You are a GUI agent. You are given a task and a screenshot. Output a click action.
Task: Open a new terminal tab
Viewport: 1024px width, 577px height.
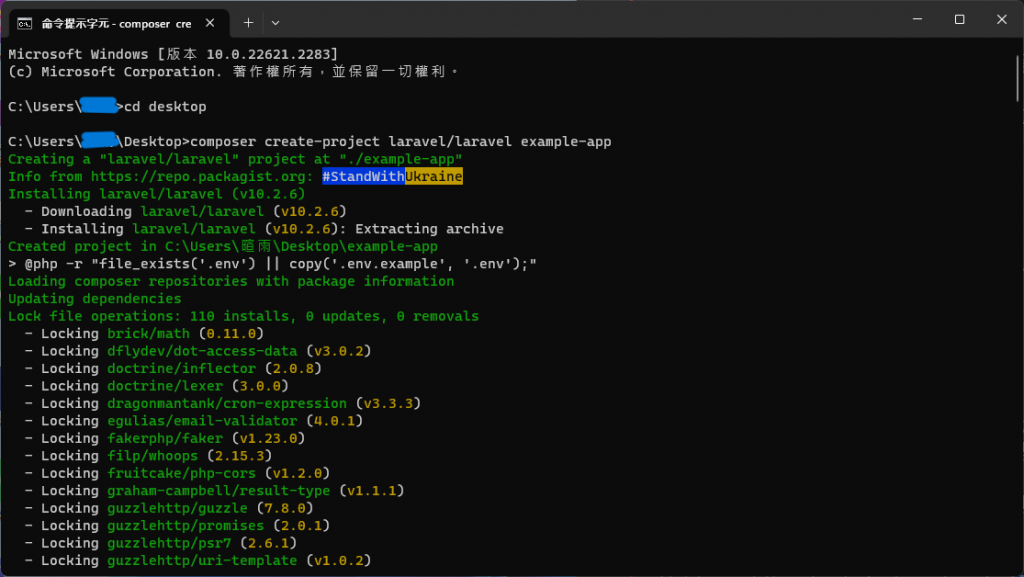click(x=248, y=23)
